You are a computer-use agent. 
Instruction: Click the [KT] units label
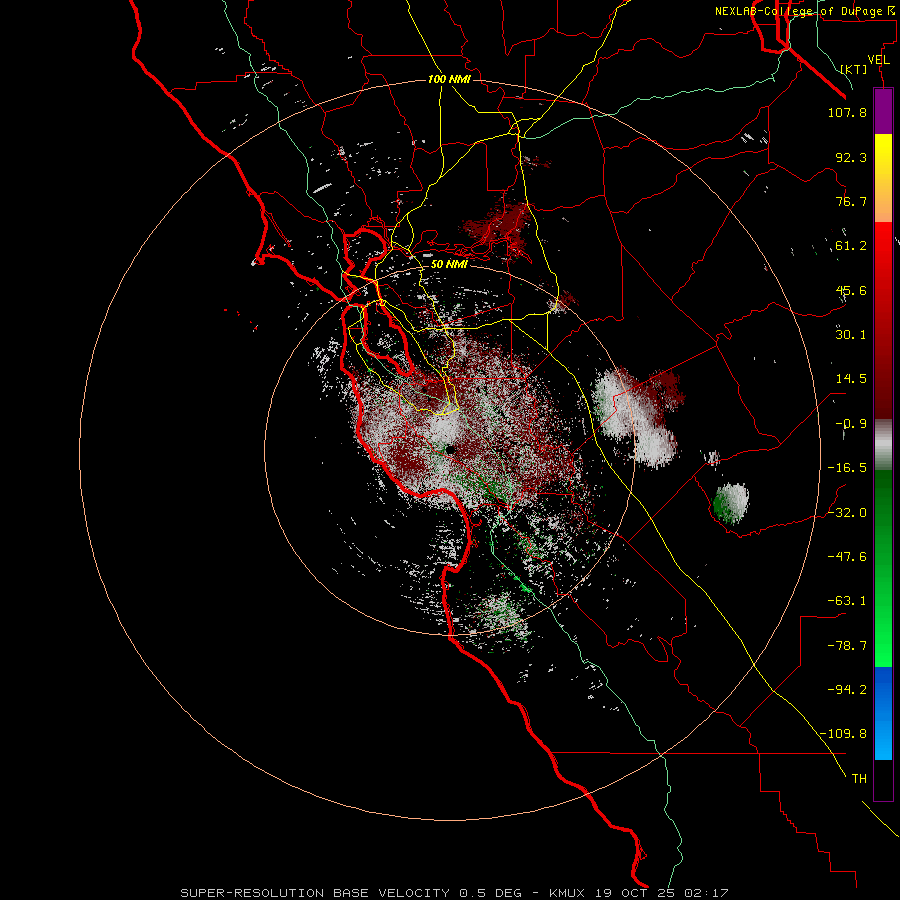coord(854,69)
